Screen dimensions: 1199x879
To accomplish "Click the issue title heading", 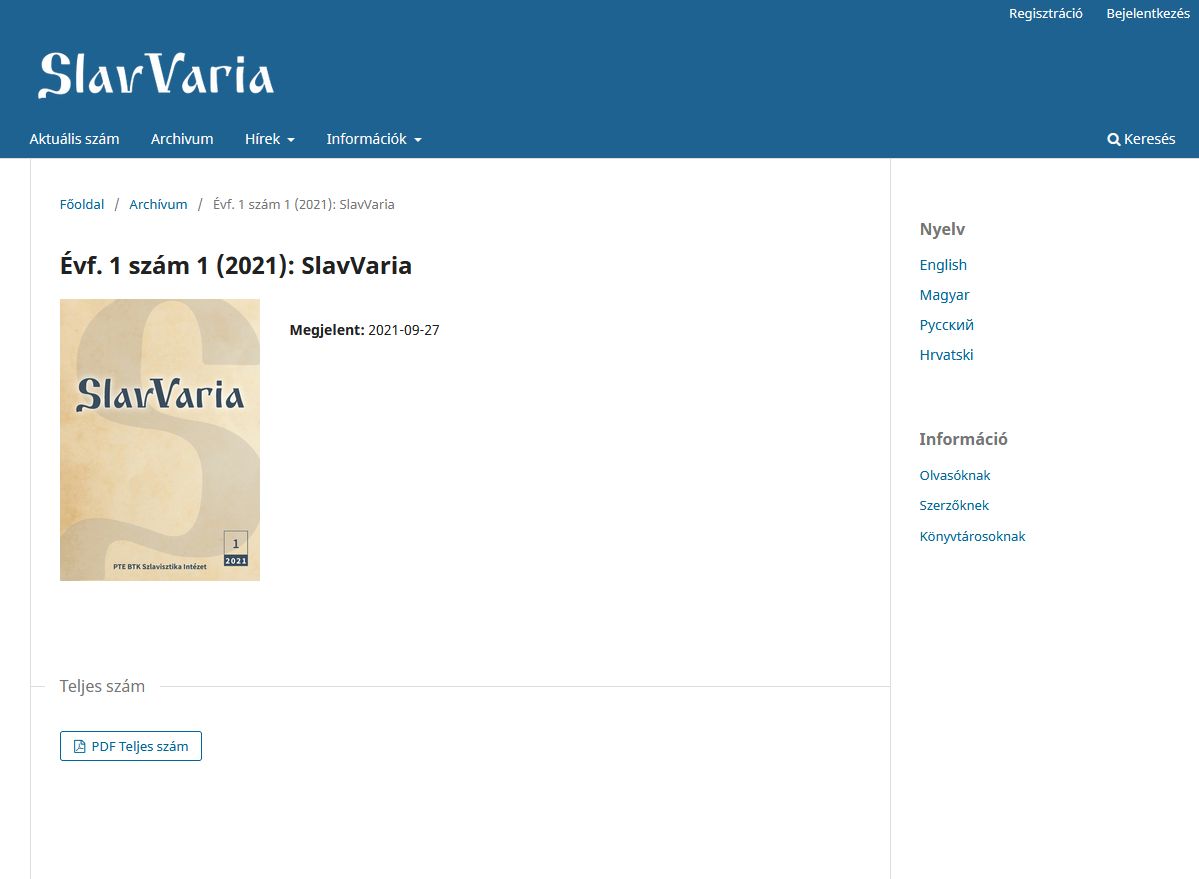I will pyautogui.click(x=236, y=265).
